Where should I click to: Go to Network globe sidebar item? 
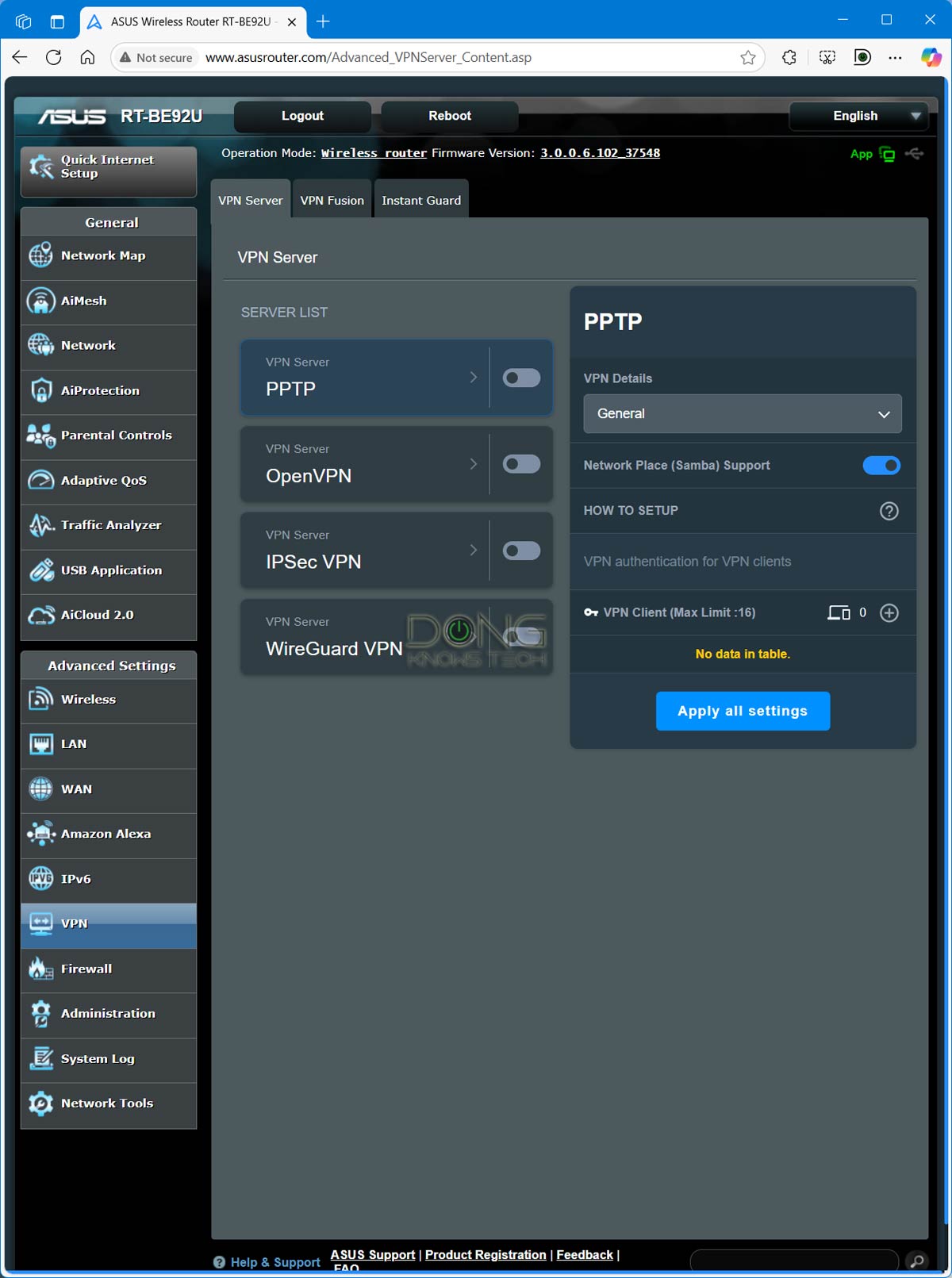109,346
